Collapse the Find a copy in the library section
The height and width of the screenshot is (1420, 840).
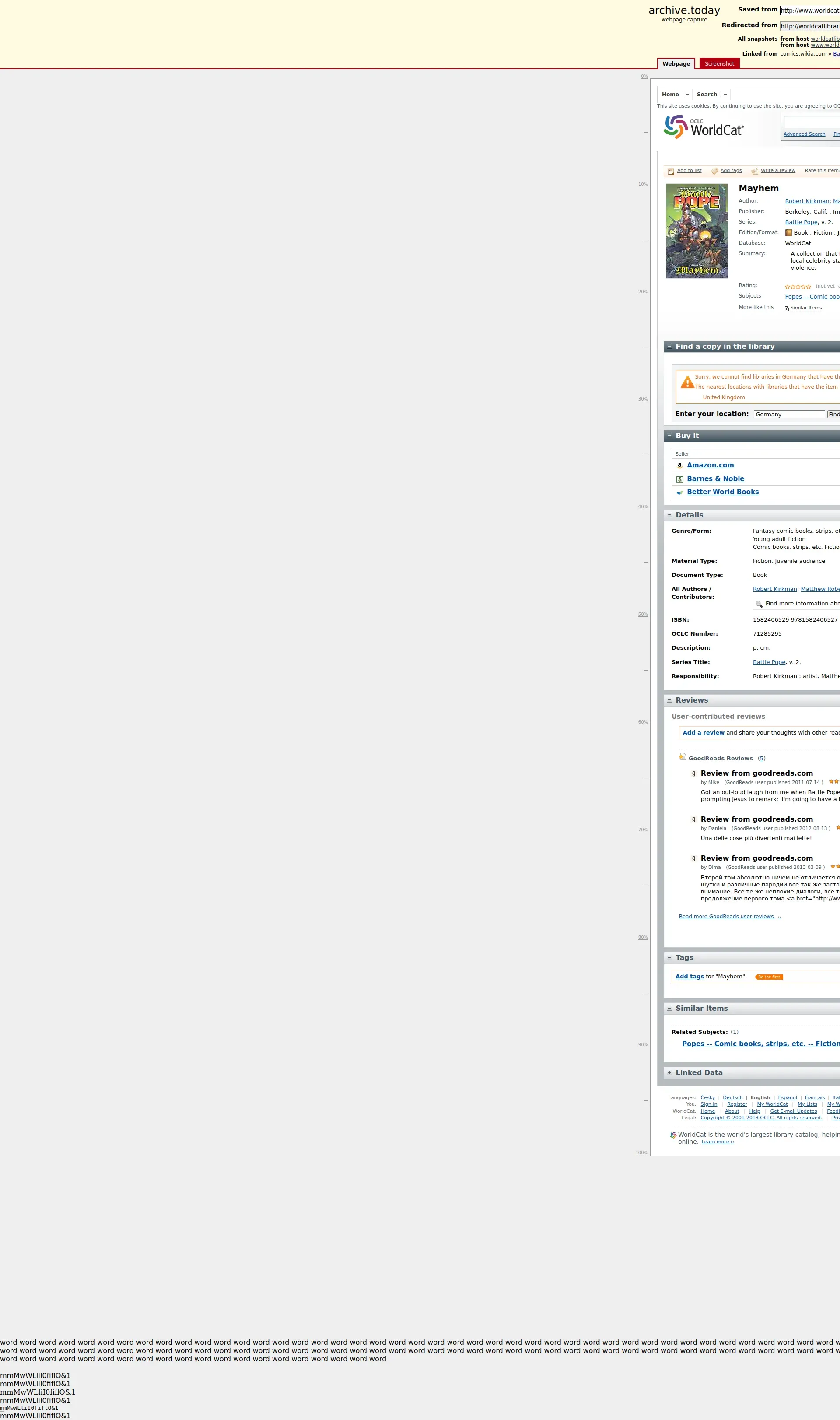coord(669,346)
